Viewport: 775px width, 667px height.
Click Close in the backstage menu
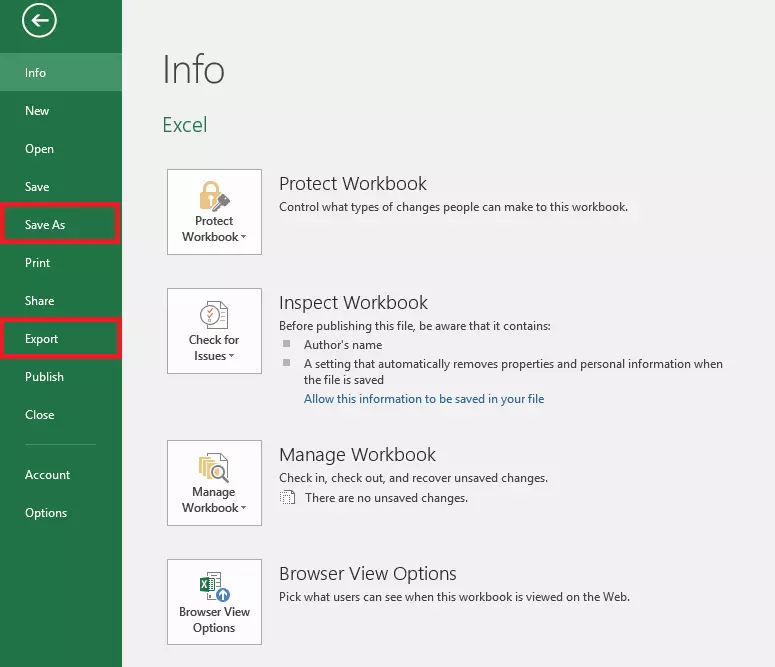click(61, 415)
